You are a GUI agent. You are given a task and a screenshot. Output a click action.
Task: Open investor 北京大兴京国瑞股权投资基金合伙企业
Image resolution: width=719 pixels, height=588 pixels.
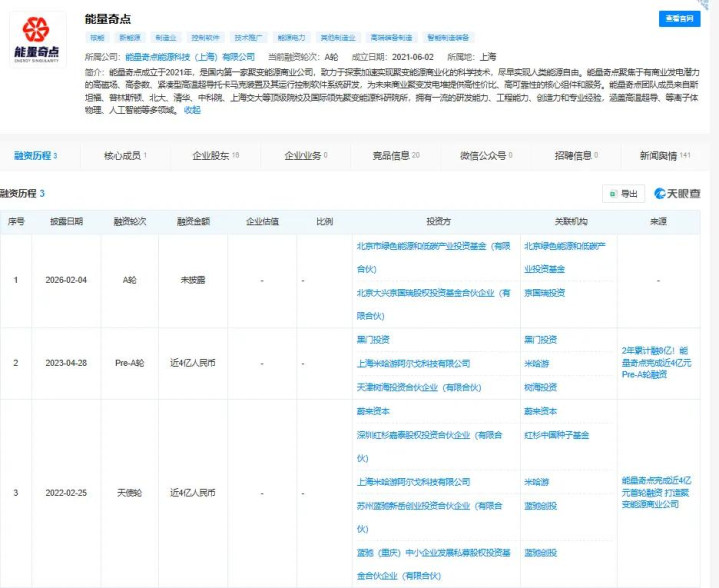tap(433, 305)
